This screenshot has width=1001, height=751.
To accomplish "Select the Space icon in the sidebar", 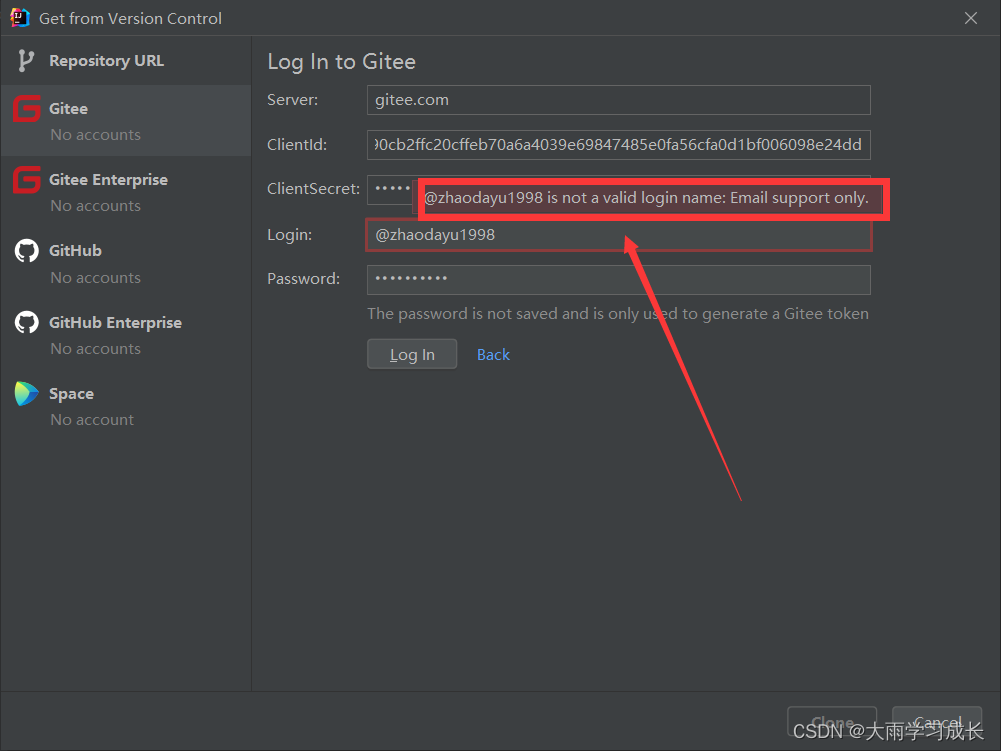I will [28, 394].
